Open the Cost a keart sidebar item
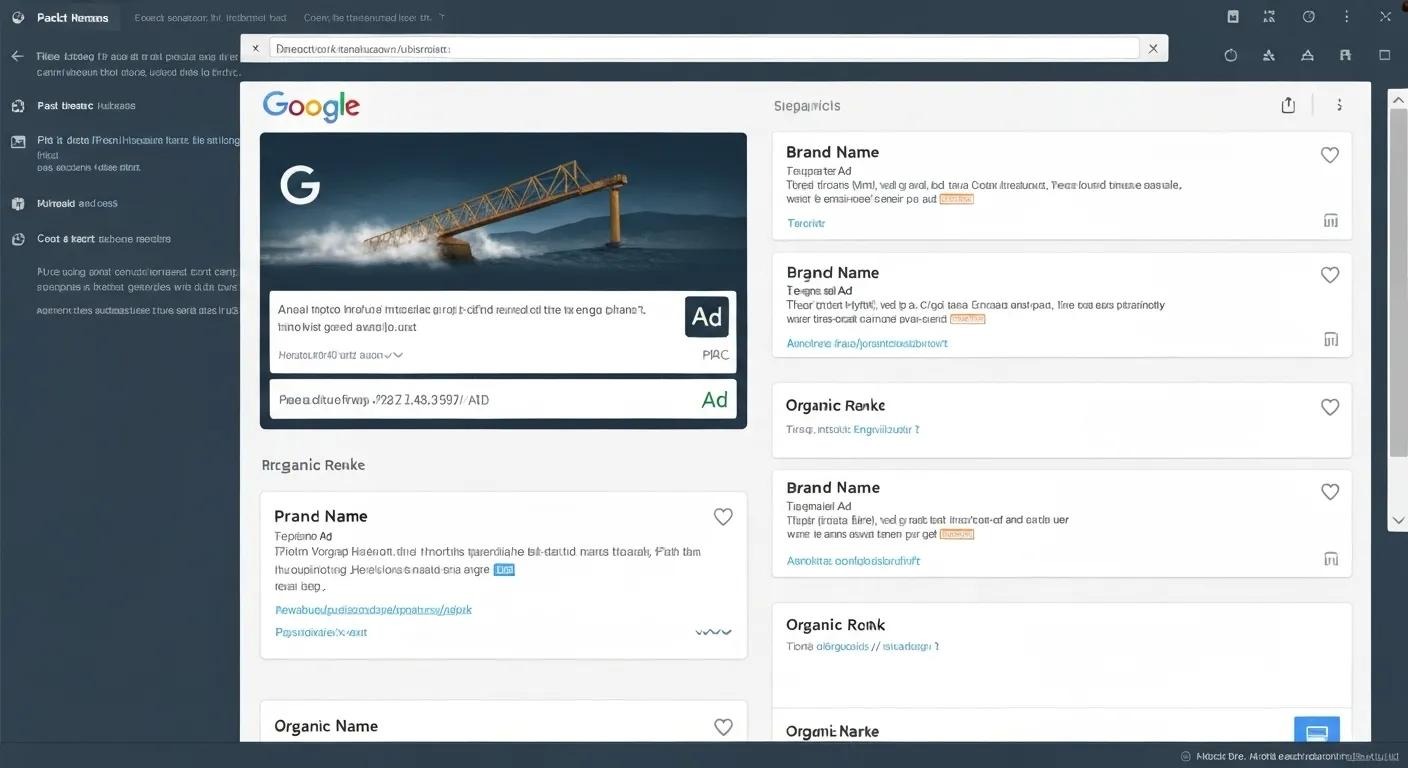Viewport: 1408px width, 768px height. pos(91,239)
